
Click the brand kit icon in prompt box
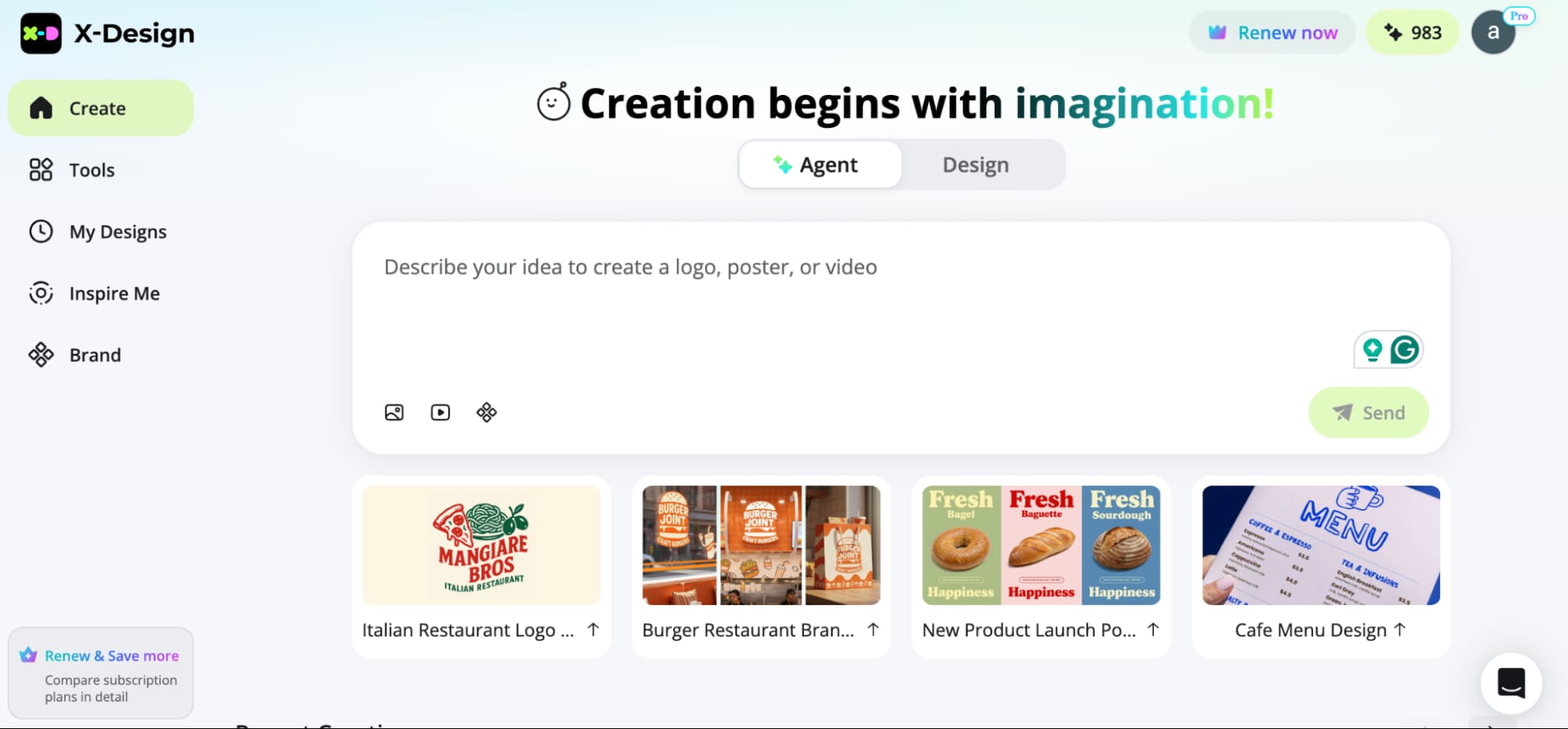pos(486,413)
